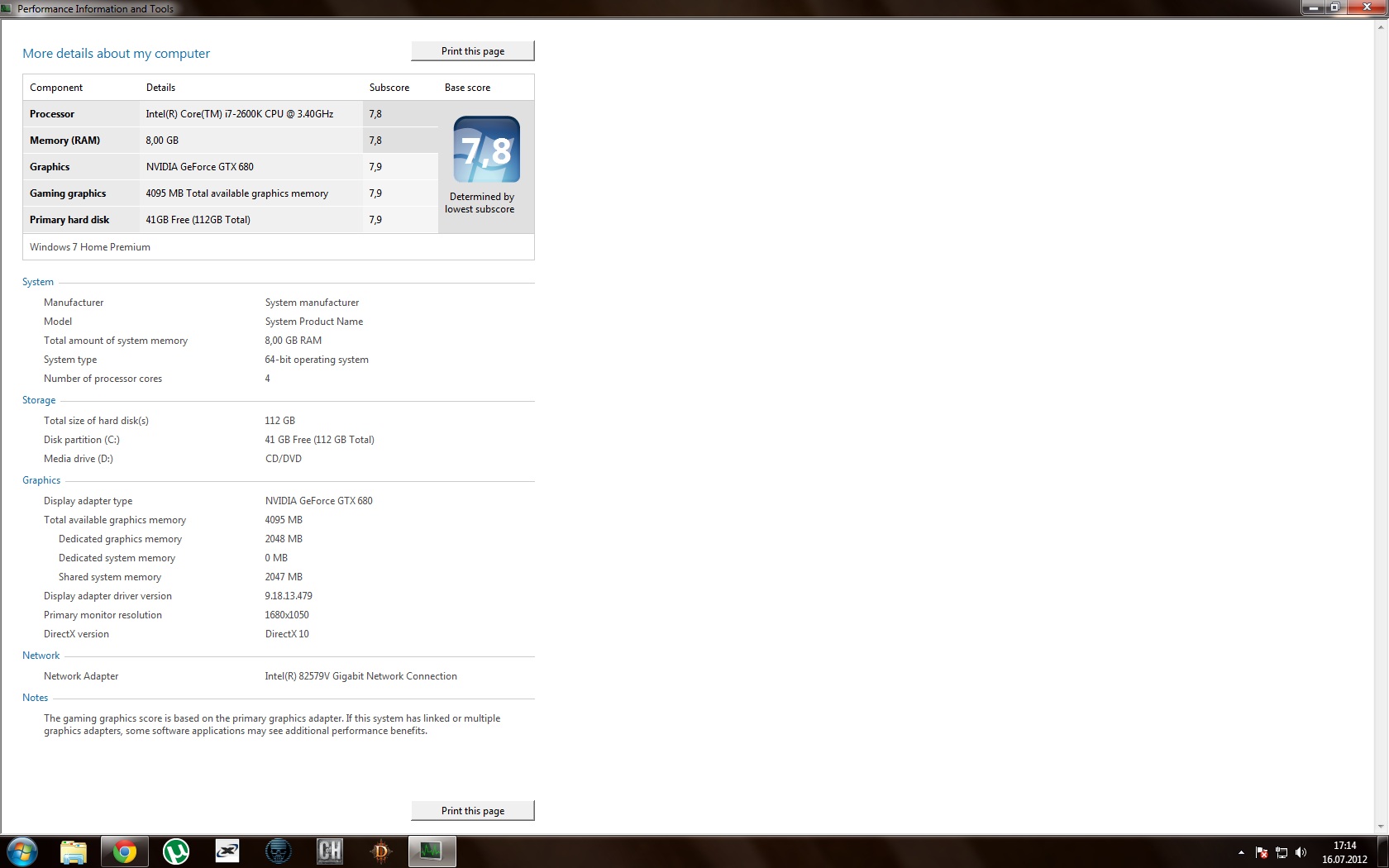Click the '9.18.13.479' driver version value

tap(289, 596)
